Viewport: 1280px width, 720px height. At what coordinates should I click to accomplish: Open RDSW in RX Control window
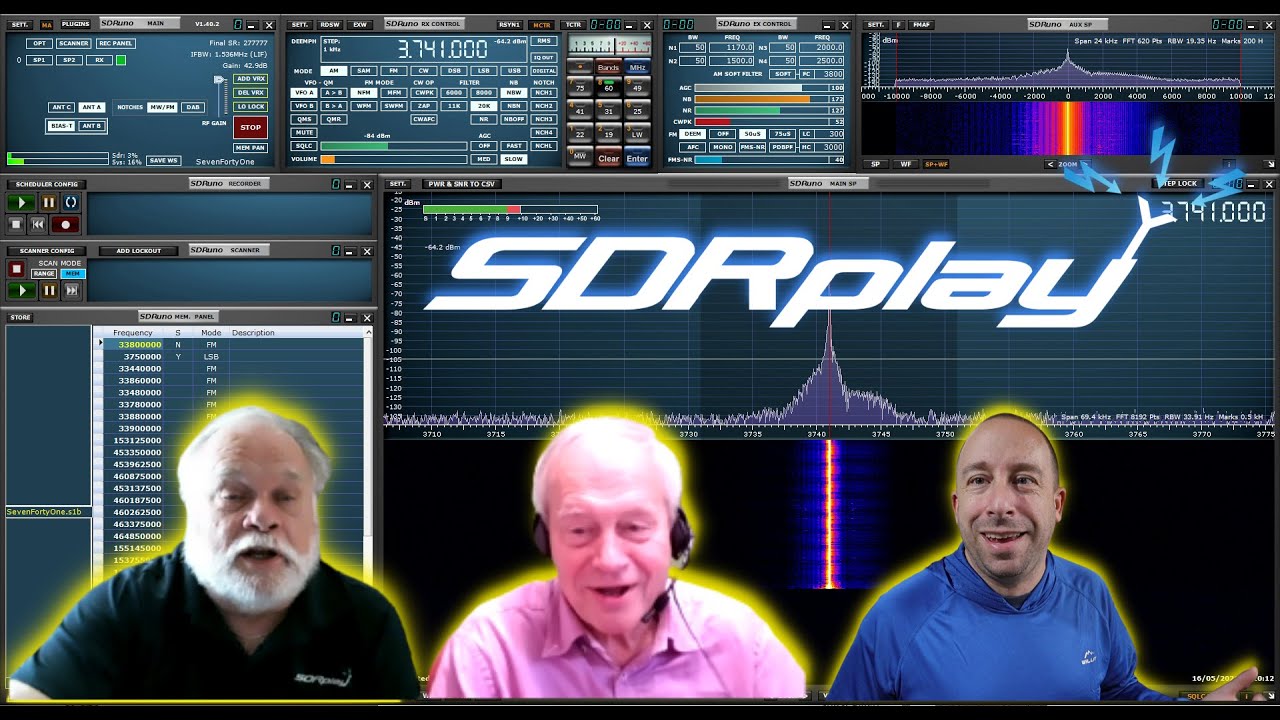pyautogui.click(x=329, y=24)
